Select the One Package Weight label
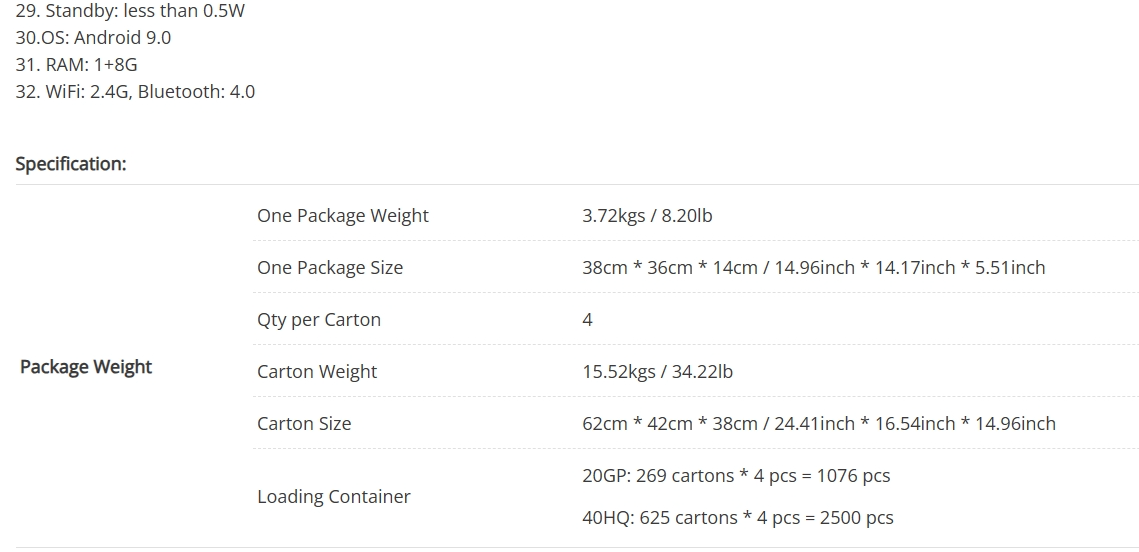This screenshot has height=552, width=1139. coord(342,216)
